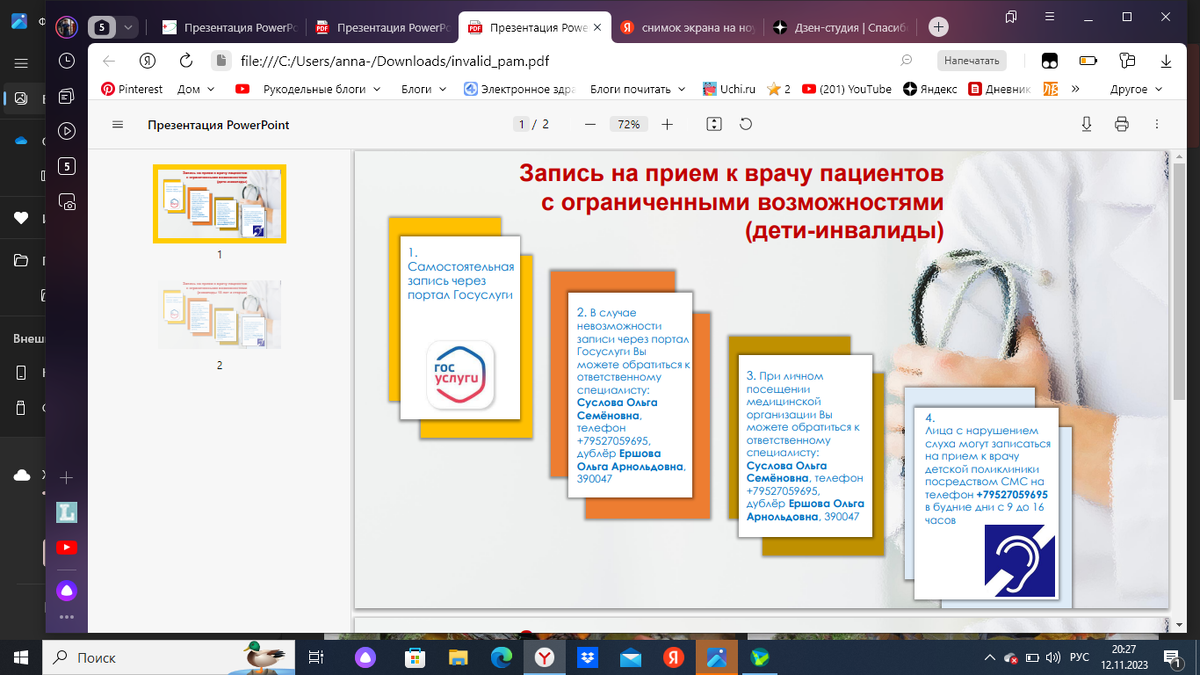The height and width of the screenshot is (675, 1200).
Task: Zoom out the PDF with minus icon
Action: point(590,125)
